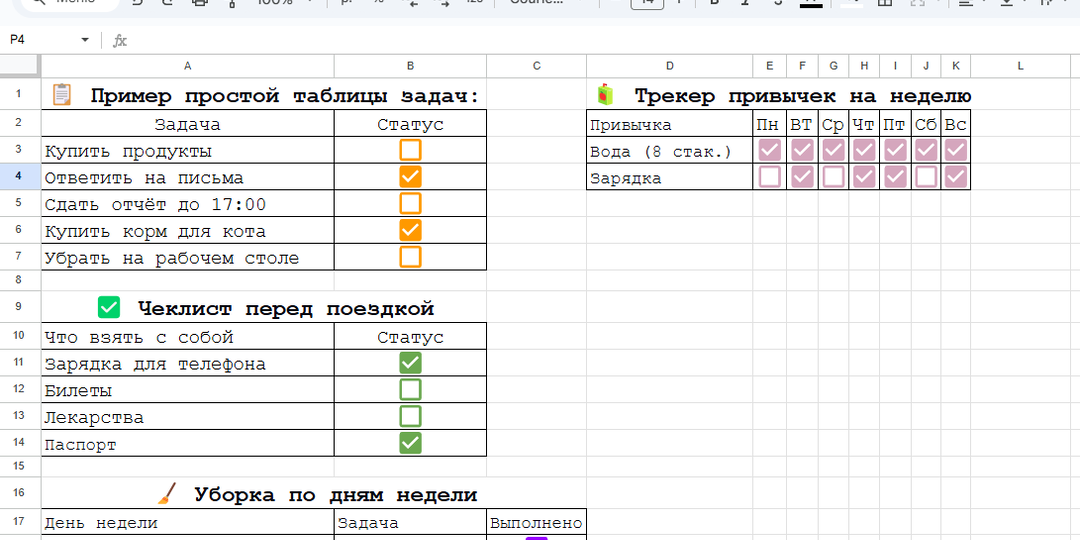Click the 'Билеты' cell
The width and height of the screenshot is (1080, 540).
(187, 391)
